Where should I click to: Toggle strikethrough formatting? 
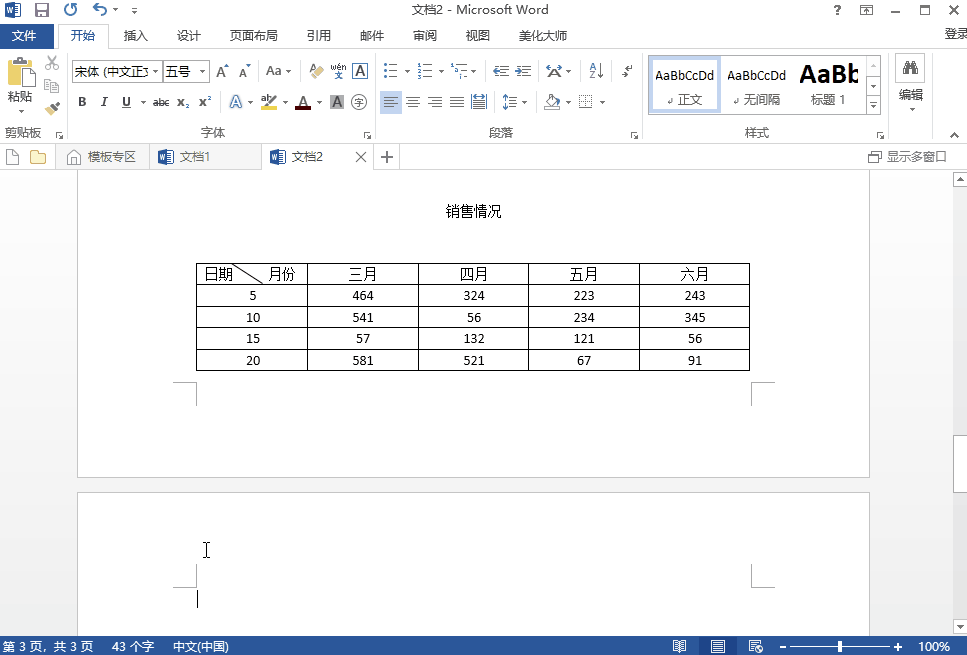[x=160, y=101]
